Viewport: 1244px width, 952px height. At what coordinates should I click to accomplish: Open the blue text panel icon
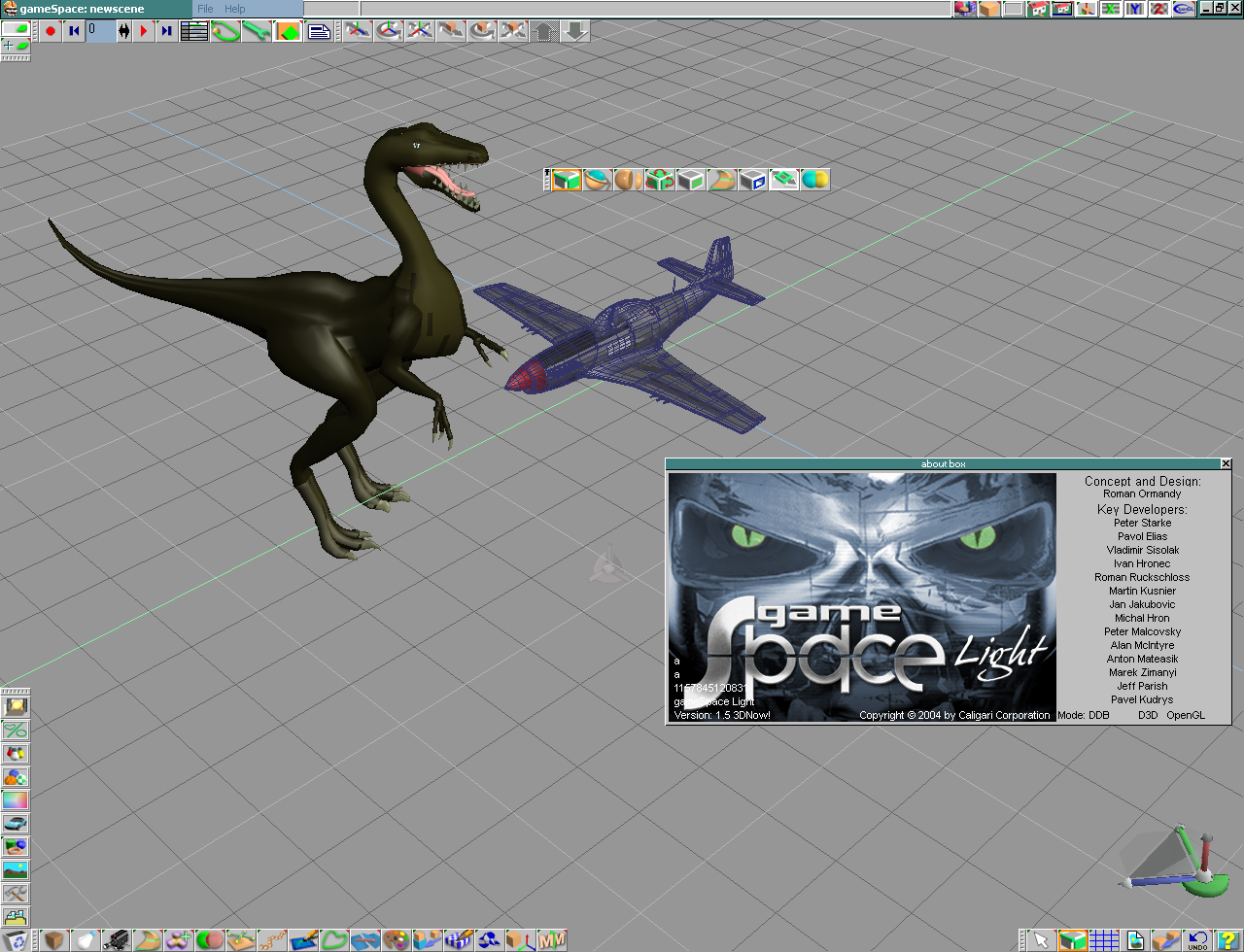[x=319, y=31]
